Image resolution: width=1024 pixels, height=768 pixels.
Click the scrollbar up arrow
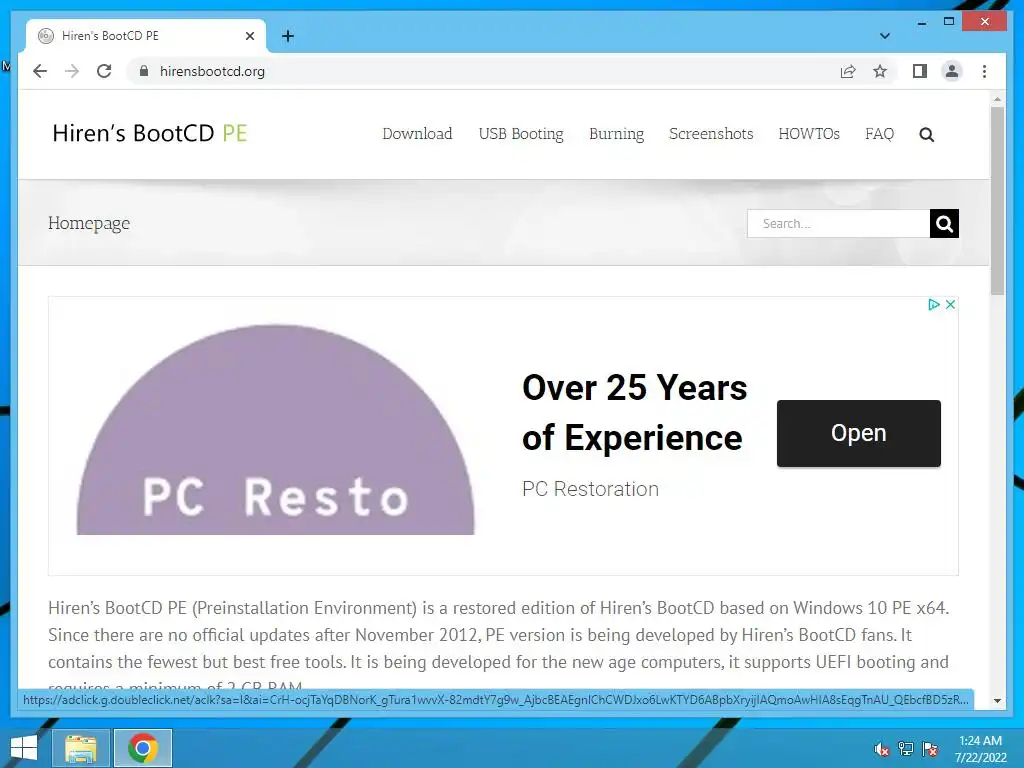pyautogui.click(x=997, y=99)
